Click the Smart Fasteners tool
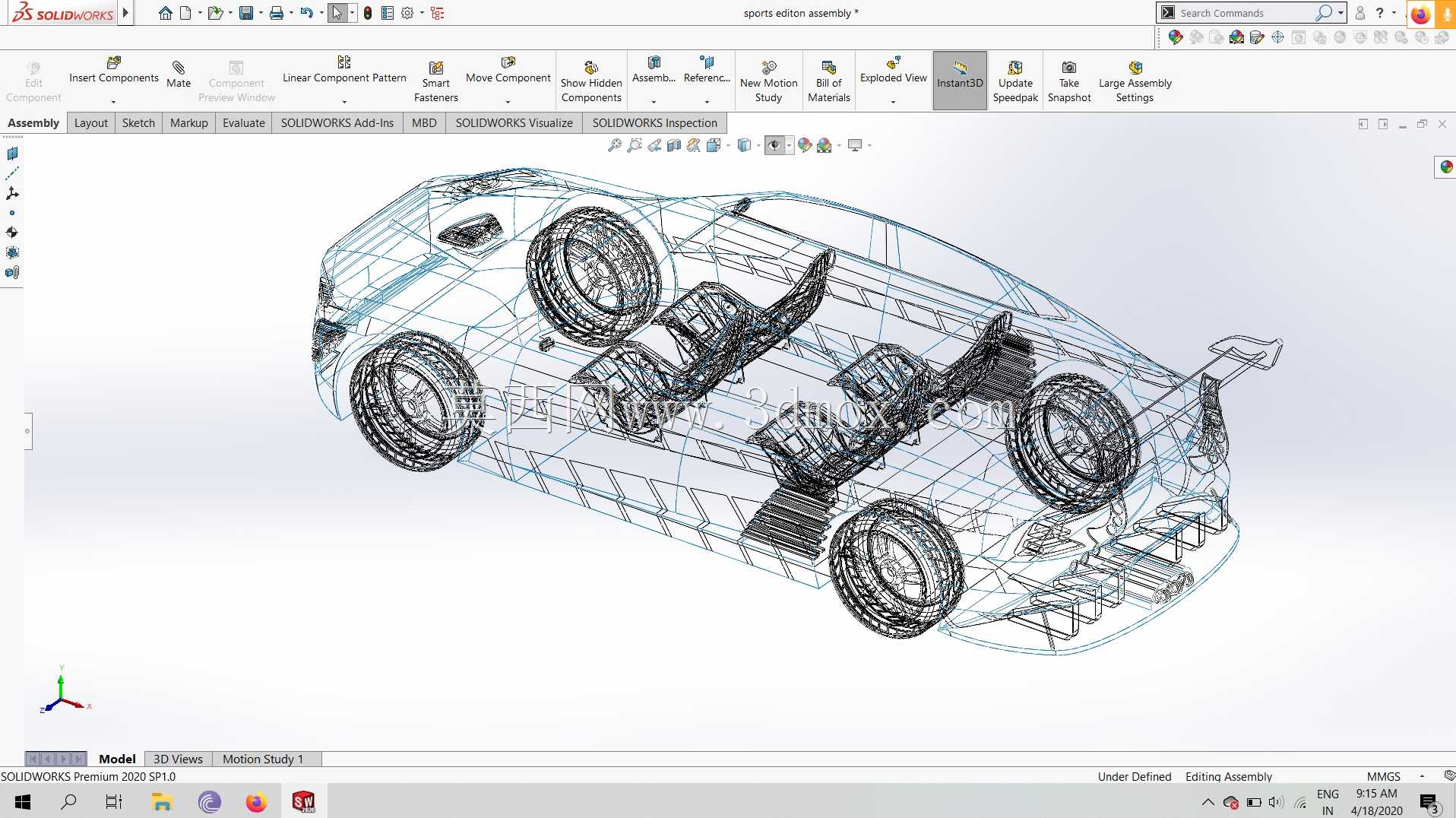The image size is (1456, 818). [x=436, y=81]
